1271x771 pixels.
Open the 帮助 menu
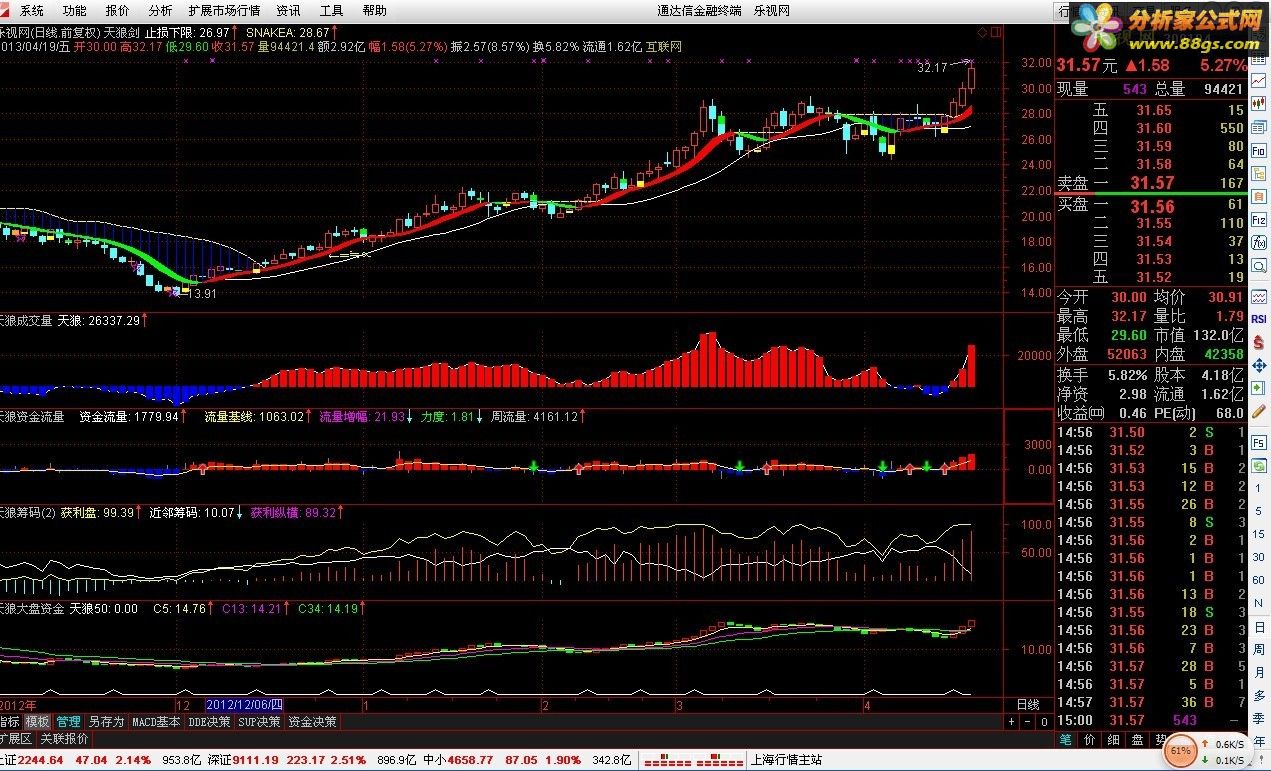374,11
